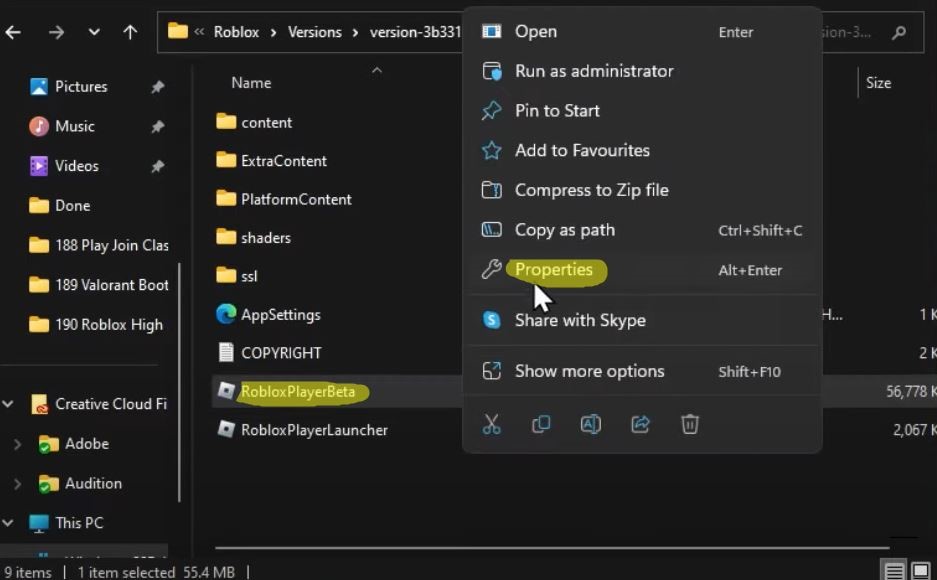
Task: Navigate to Versions in breadcrumb
Action: (315, 32)
